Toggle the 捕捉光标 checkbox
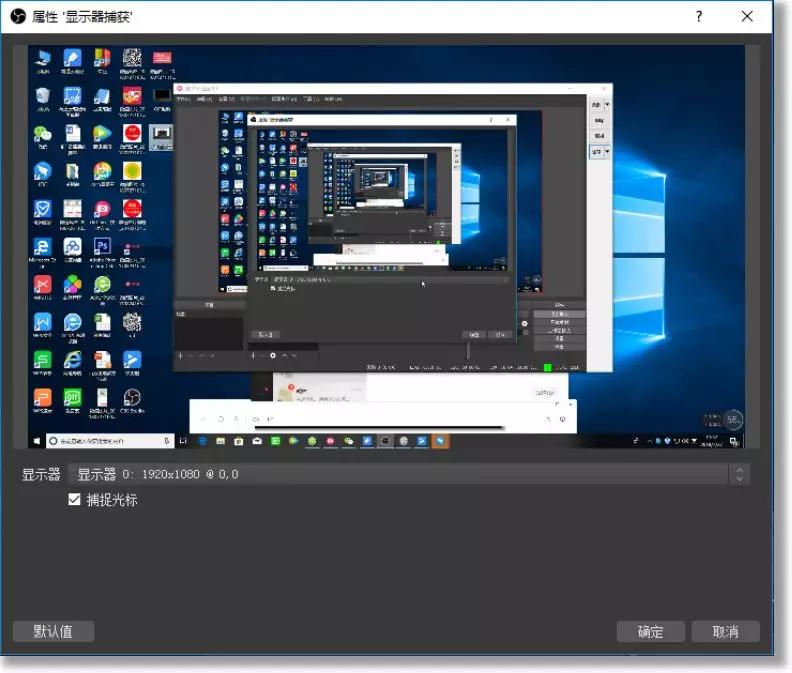The height and width of the screenshot is (673, 792). (x=74, y=500)
